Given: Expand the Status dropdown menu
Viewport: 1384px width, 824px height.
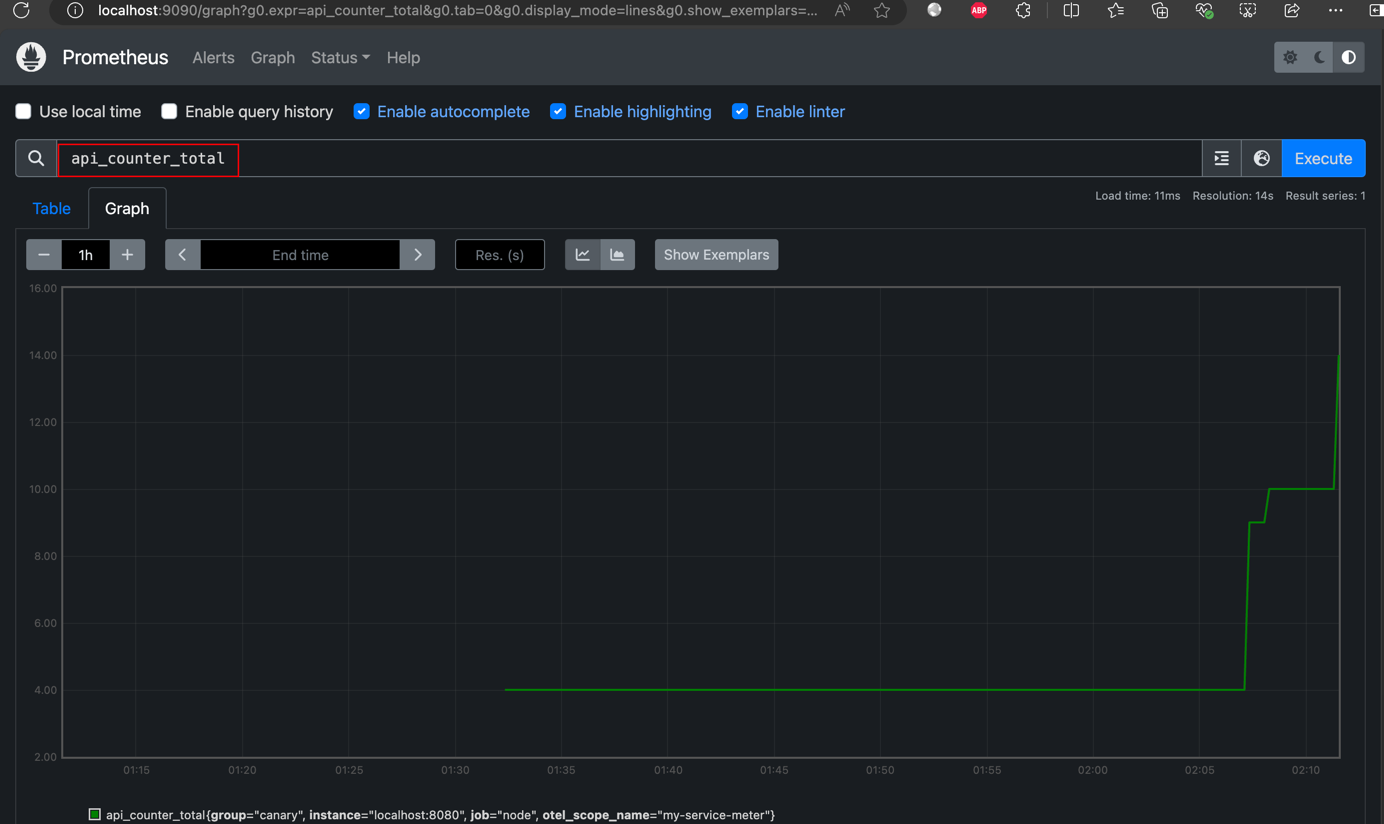Looking at the screenshot, I should click(340, 58).
